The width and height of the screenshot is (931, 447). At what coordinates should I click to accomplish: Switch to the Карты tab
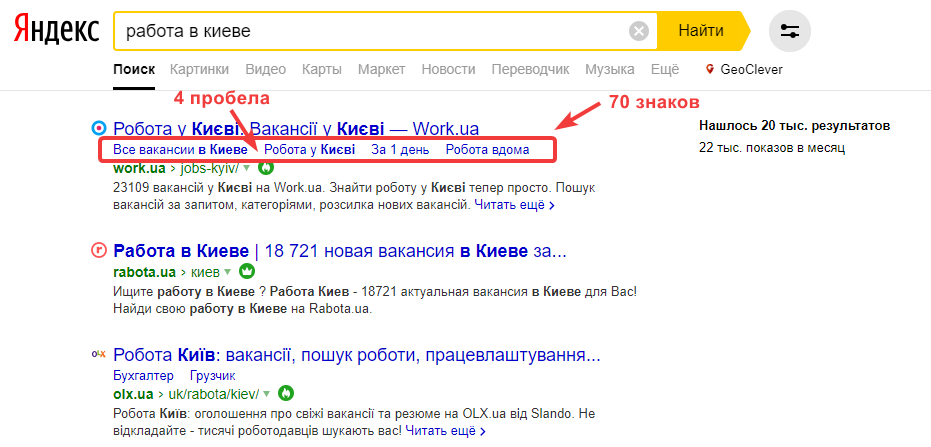click(x=321, y=69)
